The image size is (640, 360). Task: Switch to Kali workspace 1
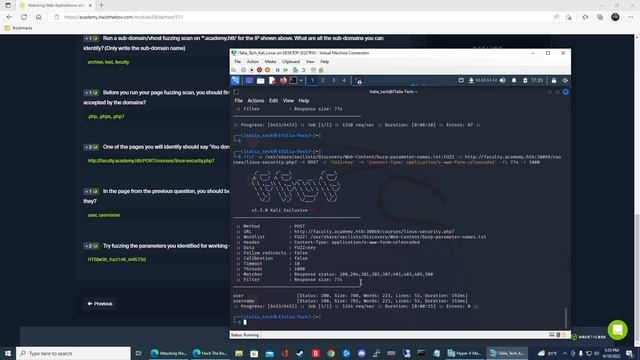(312, 80)
